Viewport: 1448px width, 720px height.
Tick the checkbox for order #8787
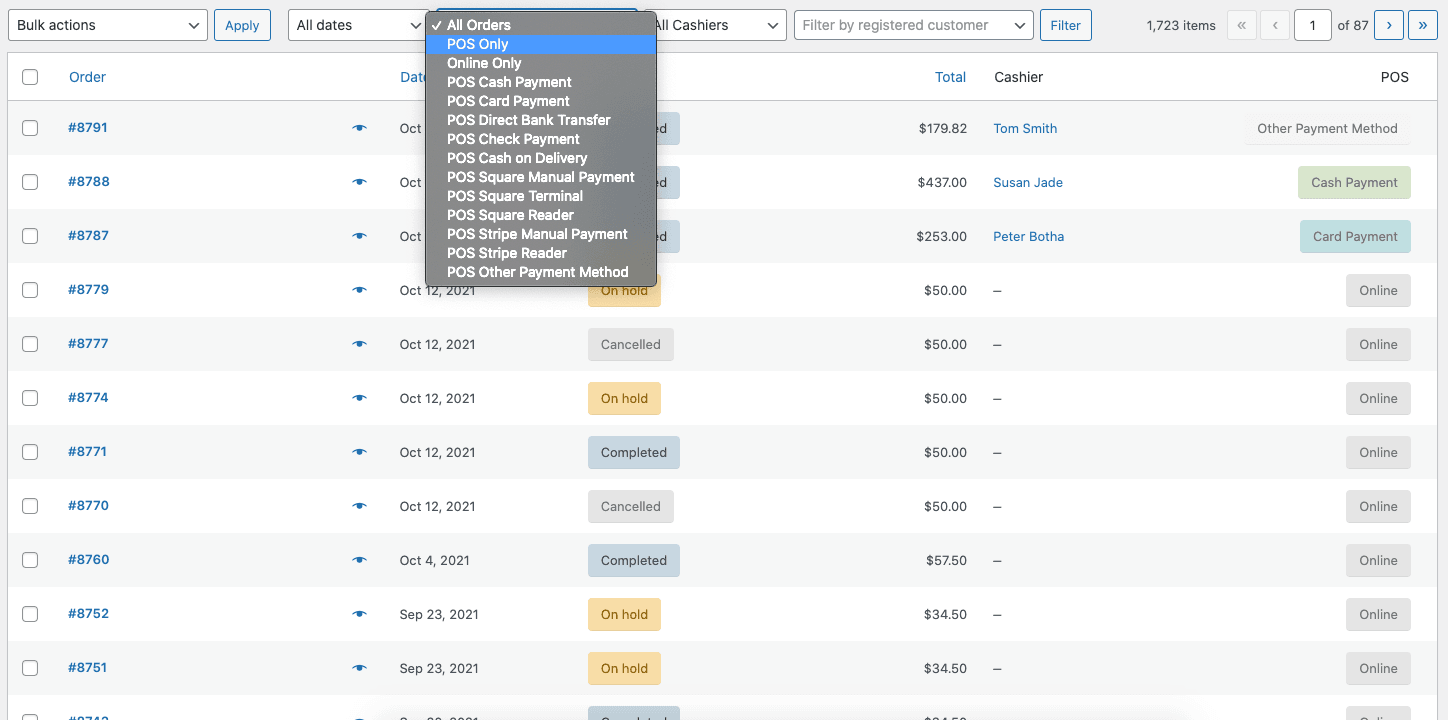(x=29, y=236)
